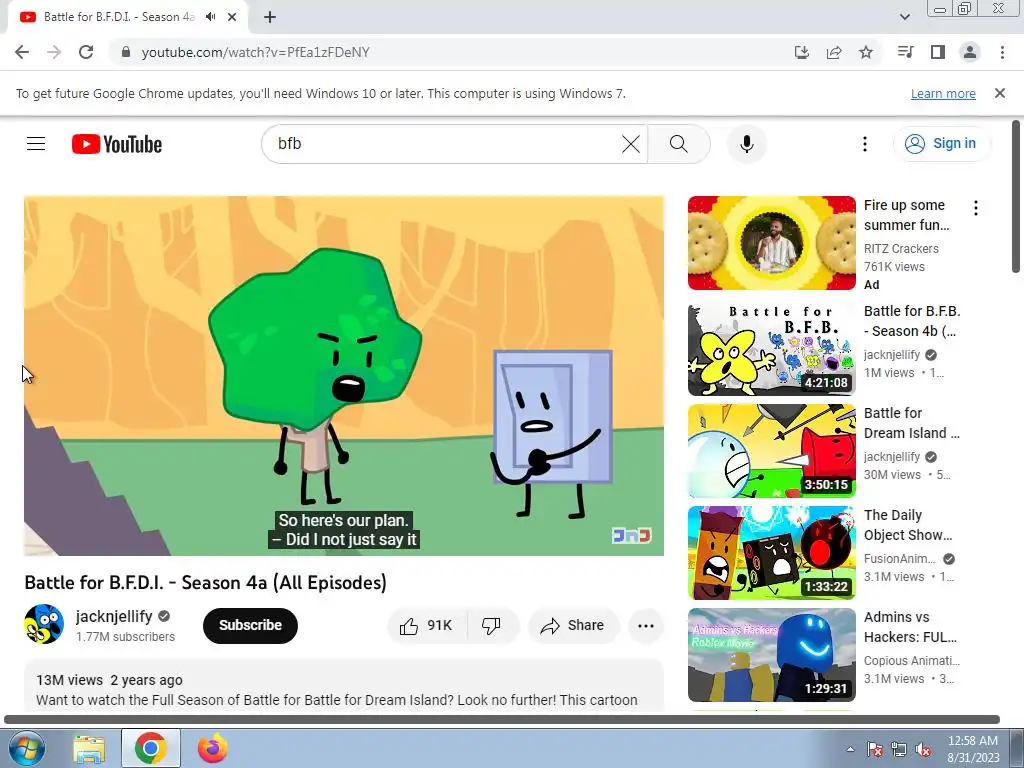
Task: Open the Action Center flag icon in the tray
Action: [875, 750]
